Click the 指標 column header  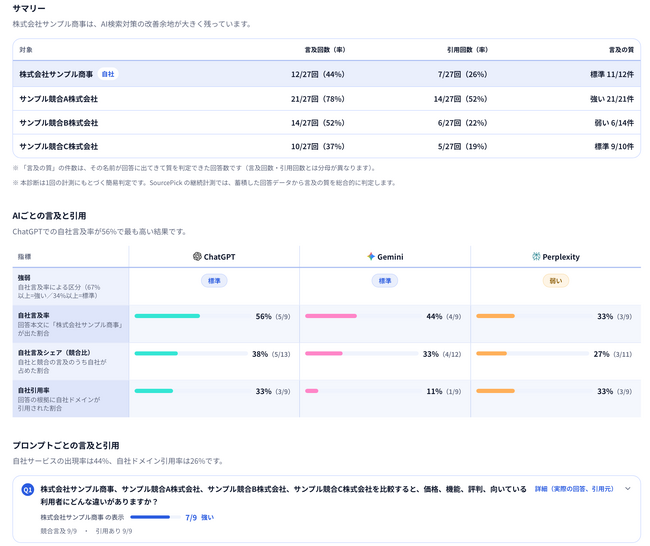point(24,257)
